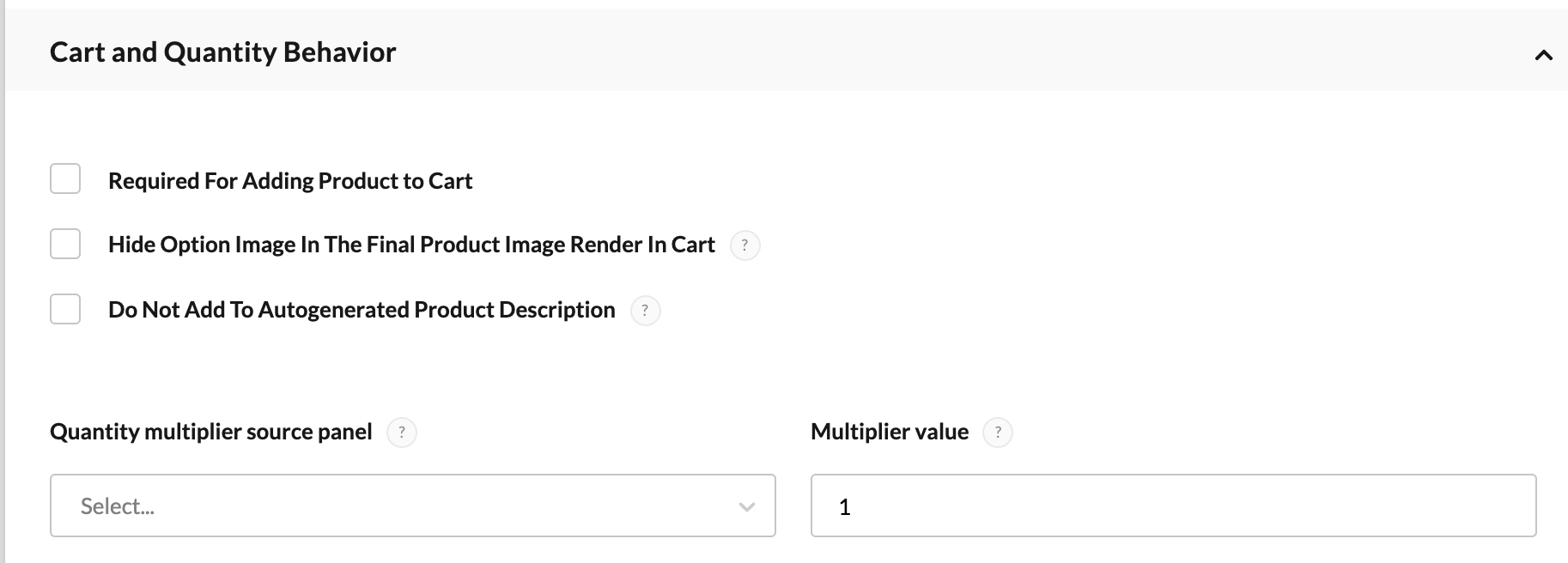This screenshot has height=563, width=1568.
Task: Open help icon beside Hide Option Image
Action: tap(744, 245)
